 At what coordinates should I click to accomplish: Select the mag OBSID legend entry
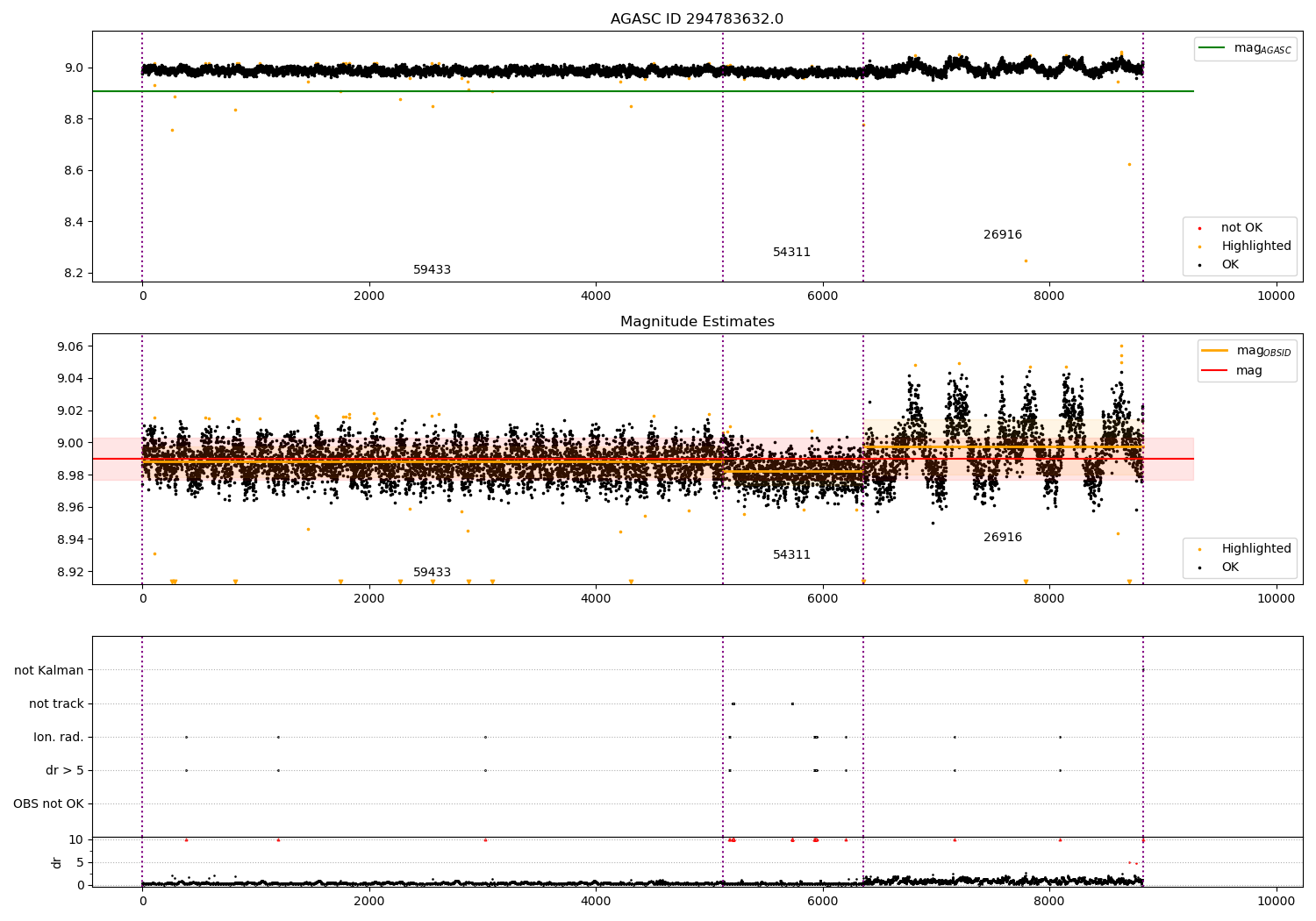[x=1246, y=351]
